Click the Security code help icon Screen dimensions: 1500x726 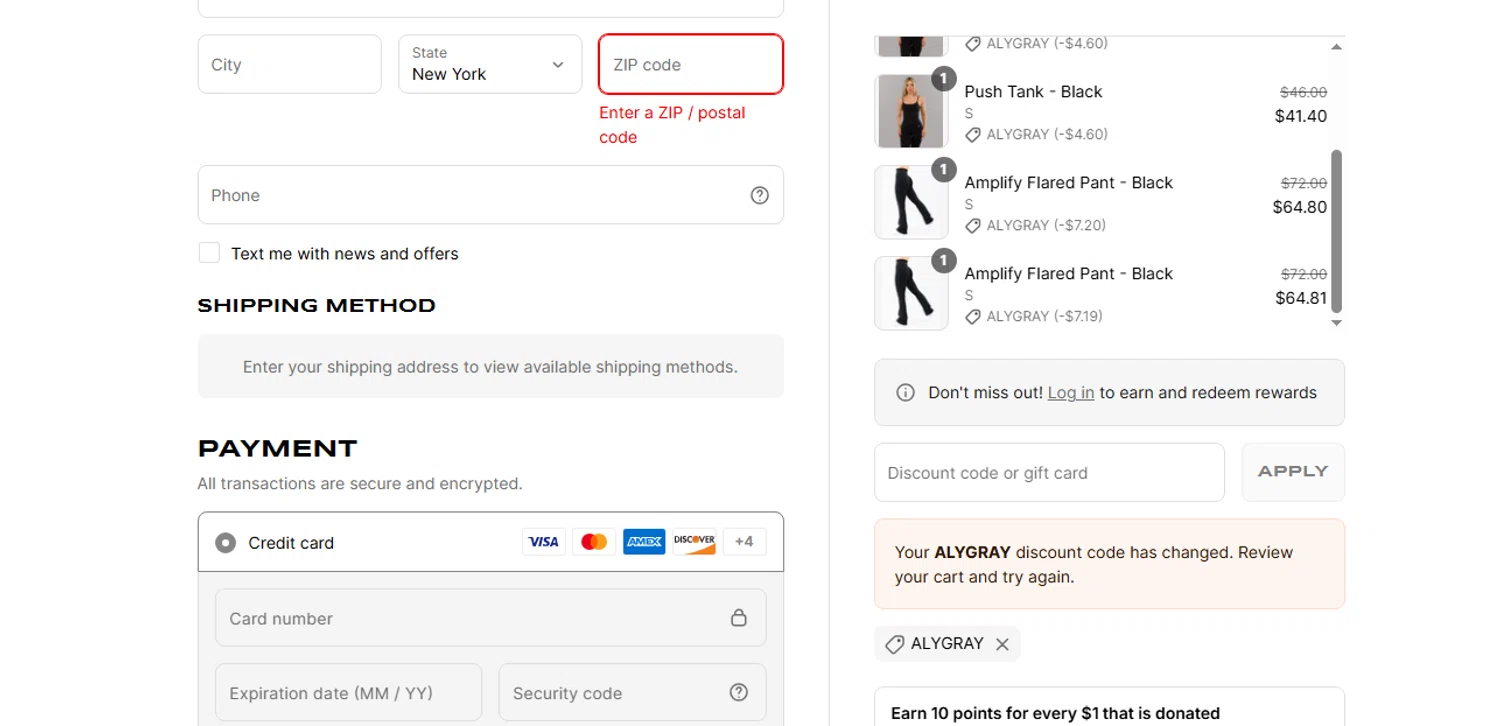click(x=739, y=692)
